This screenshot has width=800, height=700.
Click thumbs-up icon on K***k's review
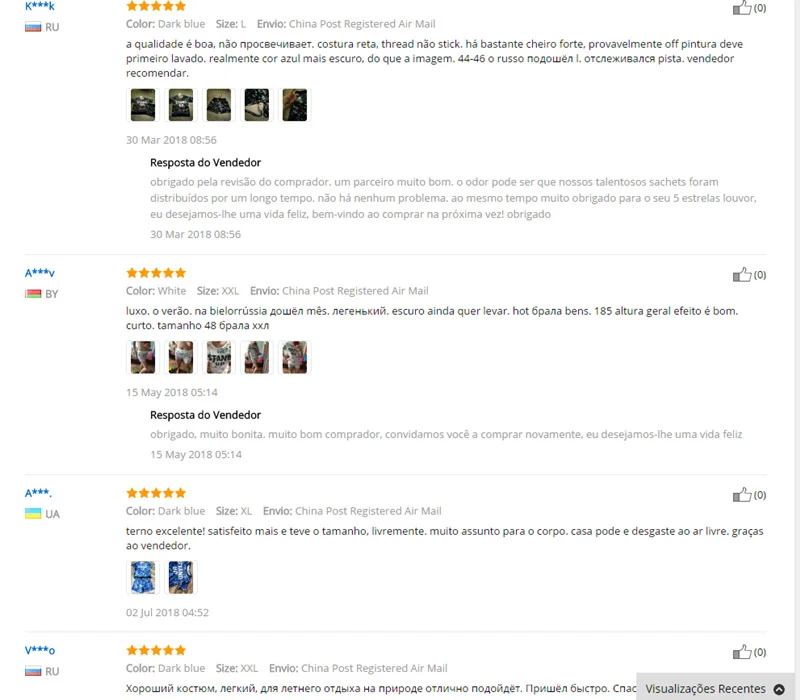[742, 8]
